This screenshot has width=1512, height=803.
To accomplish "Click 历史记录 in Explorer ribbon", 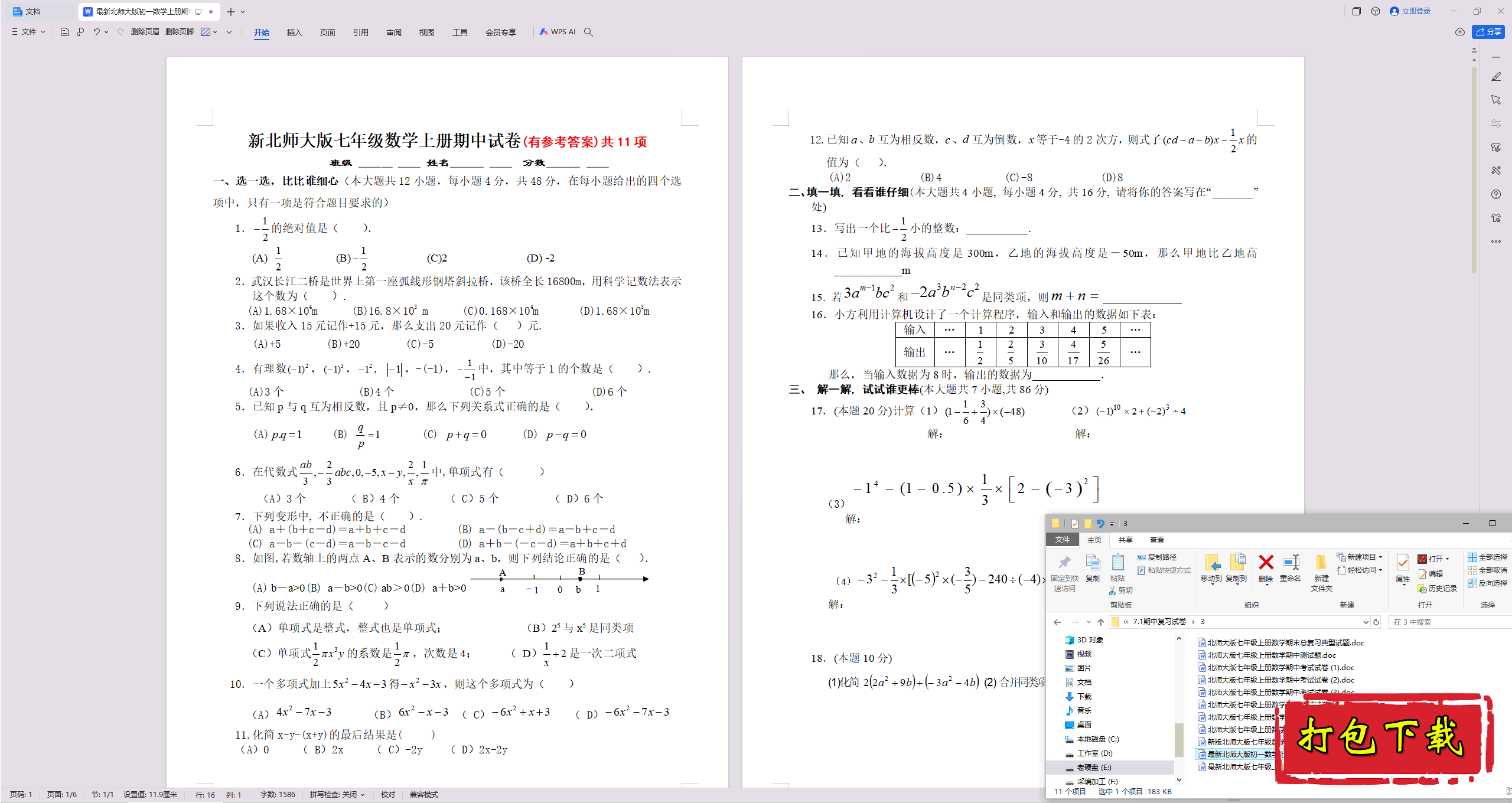I will (1437, 588).
